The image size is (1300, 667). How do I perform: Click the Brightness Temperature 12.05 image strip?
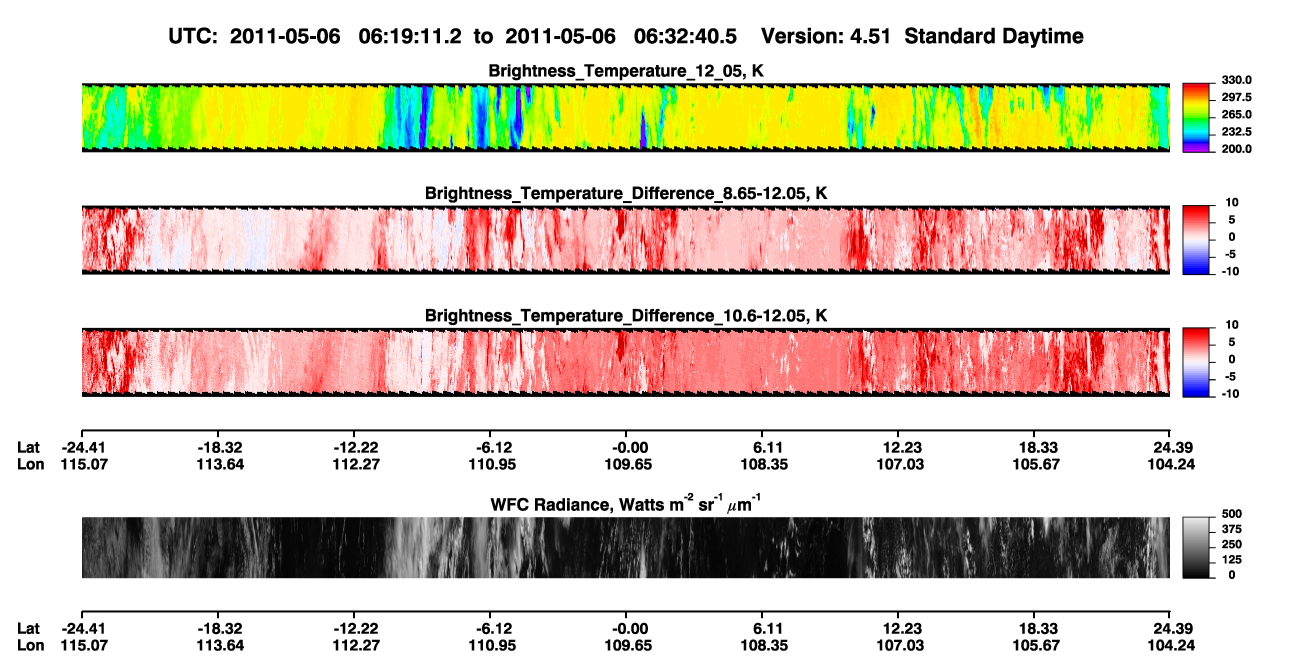pyautogui.click(x=626, y=118)
